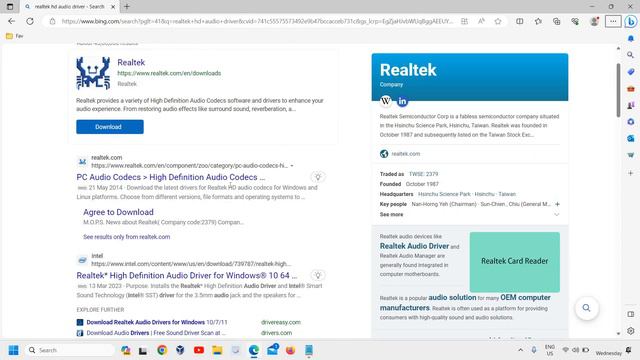
Task: Open split screen view icon
Action: click(x=519, y=21)
